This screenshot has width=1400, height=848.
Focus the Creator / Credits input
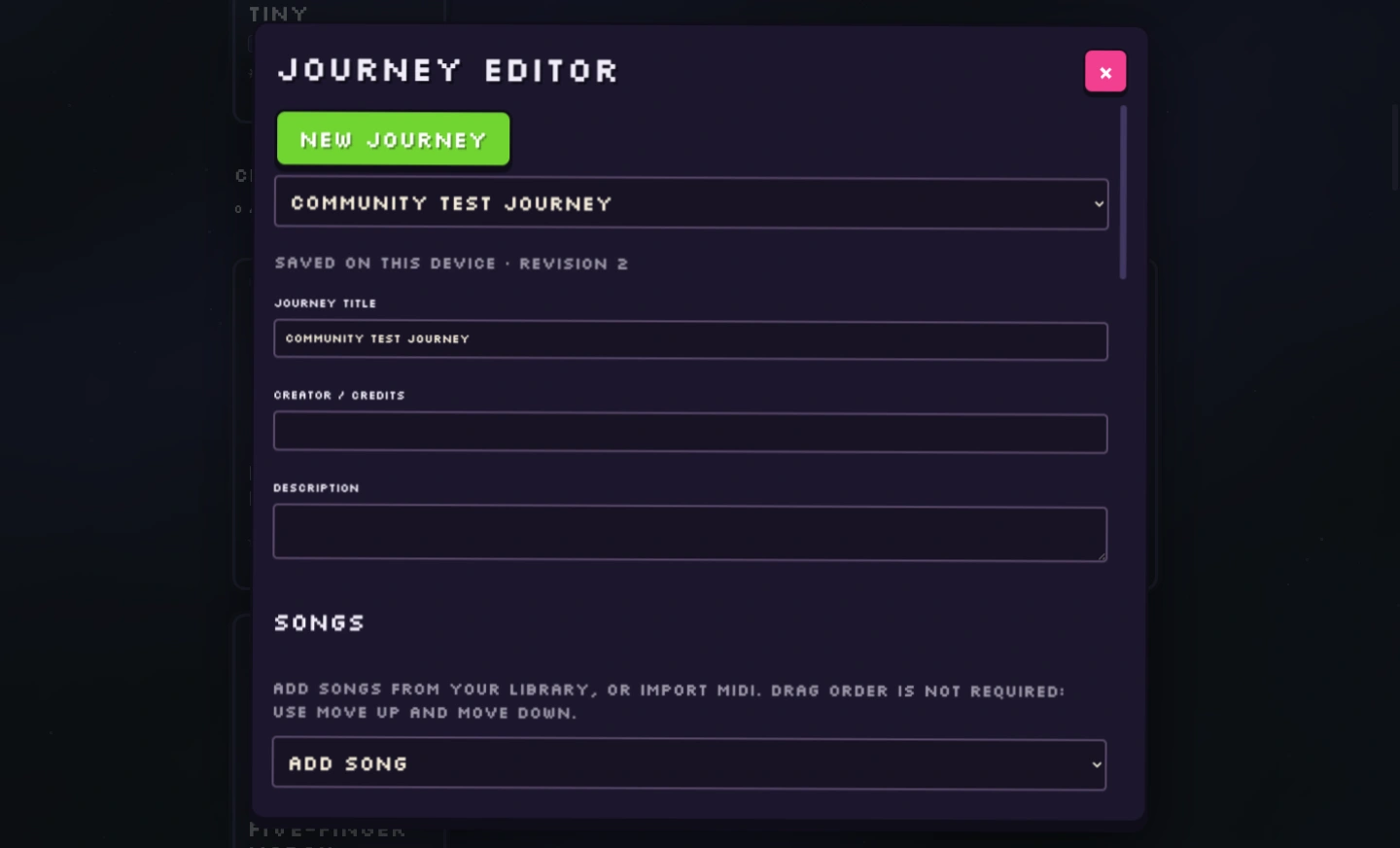[x=690, y=433]
